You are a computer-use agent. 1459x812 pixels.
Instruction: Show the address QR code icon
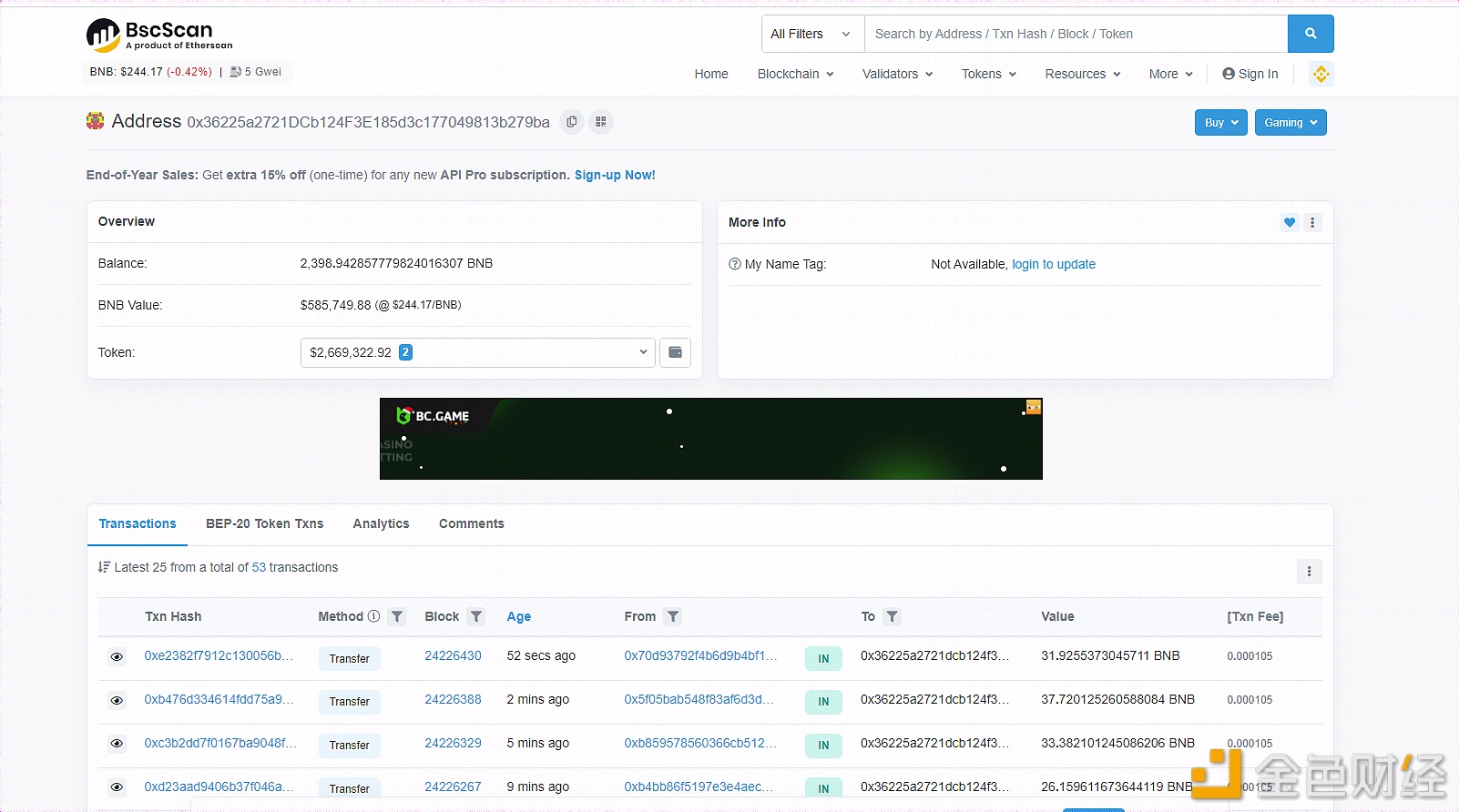(x=601, y=122)
